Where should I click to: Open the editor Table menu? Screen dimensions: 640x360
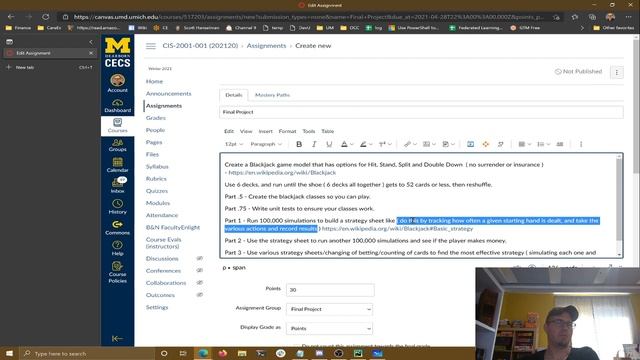[x=327, y=131]
